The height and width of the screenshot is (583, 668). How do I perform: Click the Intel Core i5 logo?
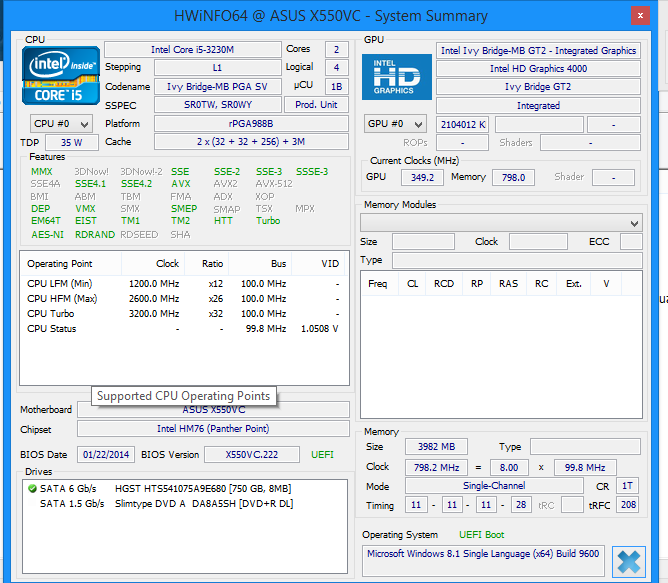point(61,75)
